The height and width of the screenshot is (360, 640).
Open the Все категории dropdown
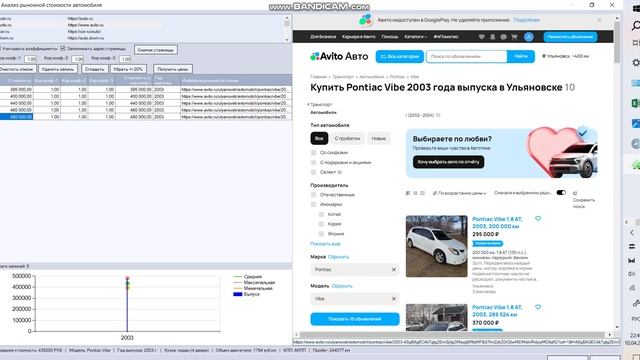pyautogui.click(x=400, y=56)
